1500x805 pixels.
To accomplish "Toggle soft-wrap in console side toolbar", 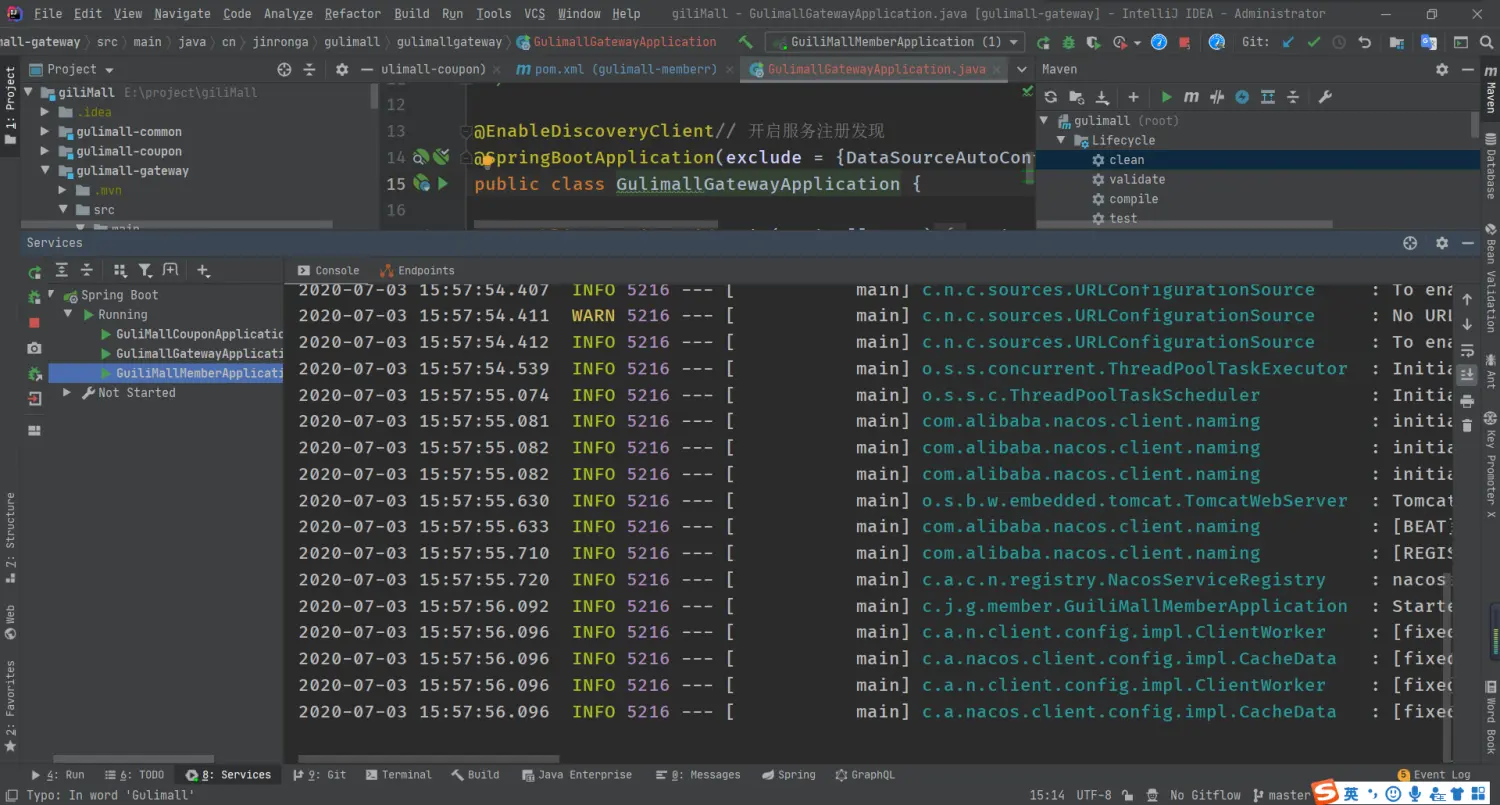I will 1467,350.
